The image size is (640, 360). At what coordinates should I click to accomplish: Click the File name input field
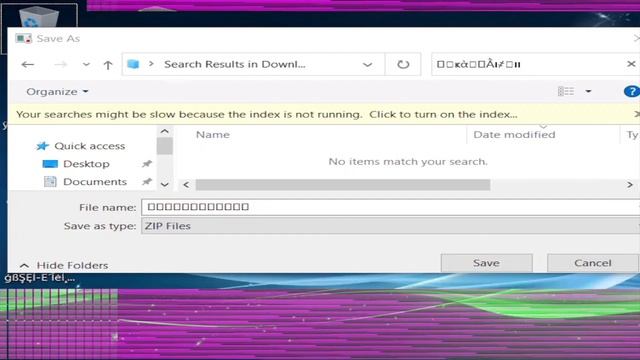[x=390, y=207]
